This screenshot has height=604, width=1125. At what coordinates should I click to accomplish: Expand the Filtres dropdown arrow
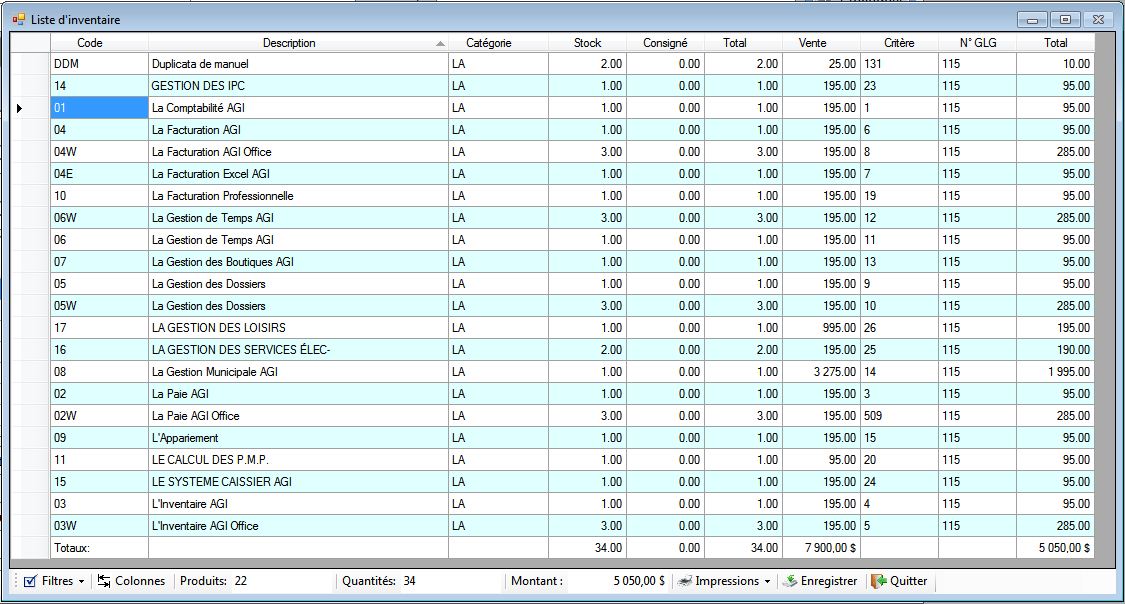click(x=81, y=582)
